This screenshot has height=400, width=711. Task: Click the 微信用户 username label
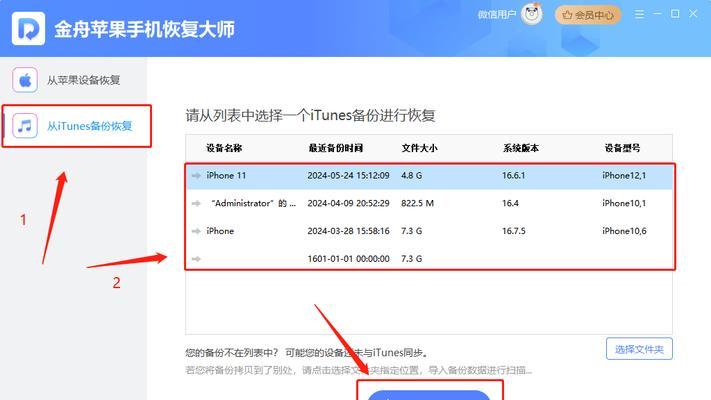pos(497,15)
